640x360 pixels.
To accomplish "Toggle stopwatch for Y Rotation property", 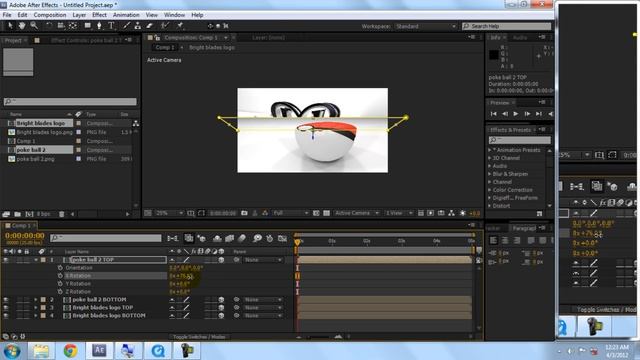I will (x=60, y=284).
